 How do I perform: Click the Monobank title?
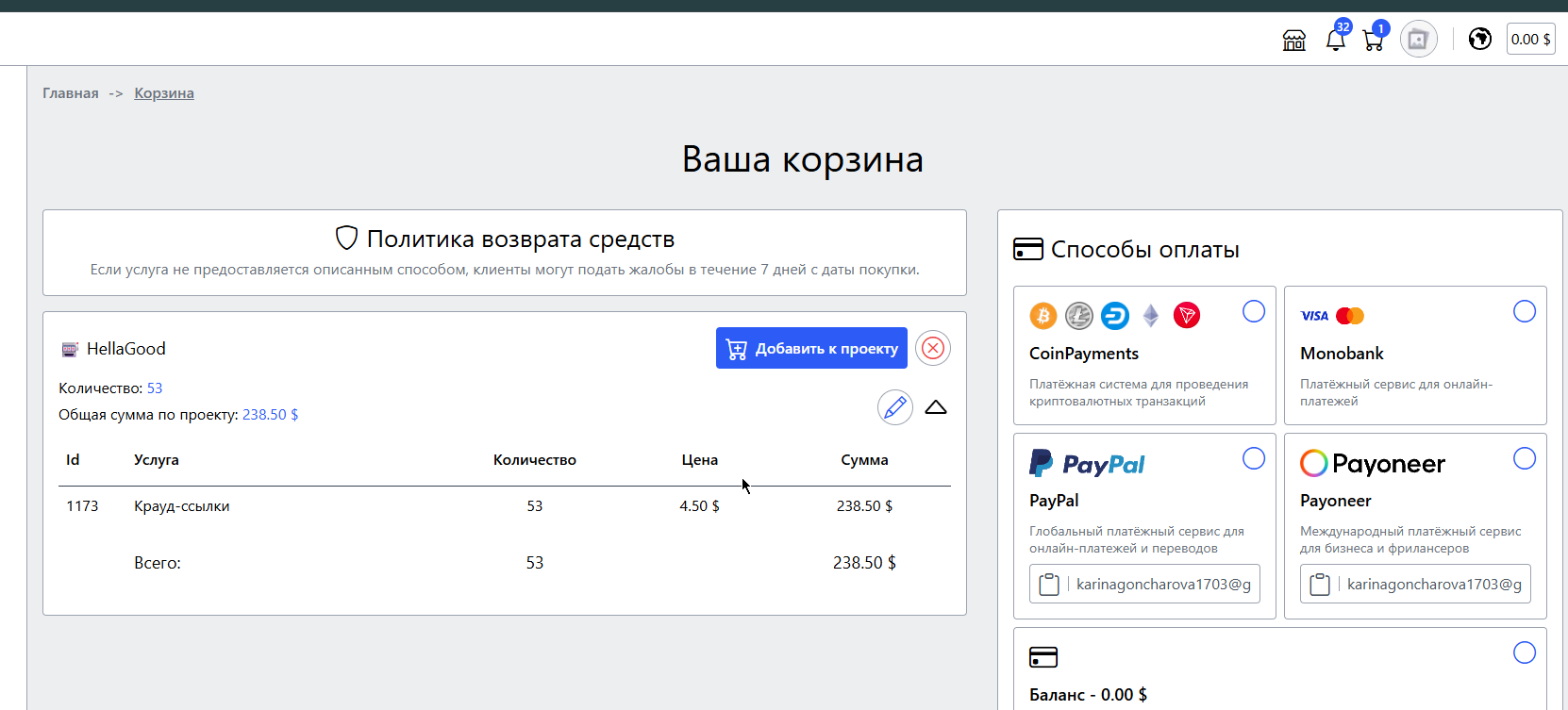[1342, 354]
